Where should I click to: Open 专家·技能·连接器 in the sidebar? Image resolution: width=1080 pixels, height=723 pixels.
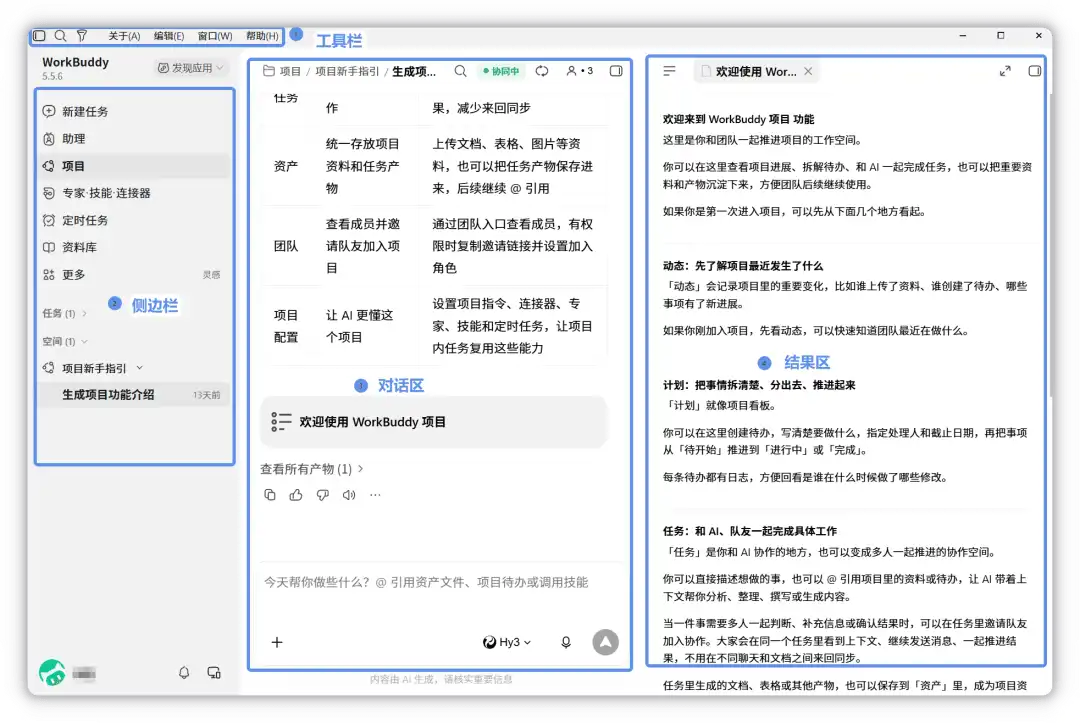134,193
